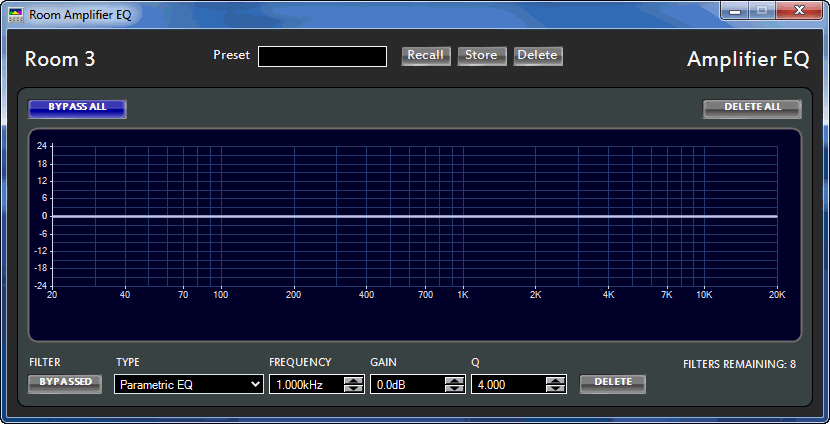Focus the Preset name input field
The image size is (830, 424).
coord(322,57)
